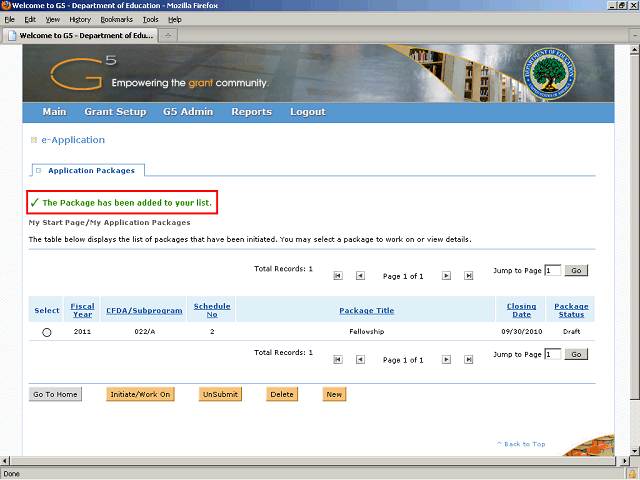This screenshot has width=640, height=480.
Task: Click the vertical scrollbar down arrow
Action: (x=634, y=451)
